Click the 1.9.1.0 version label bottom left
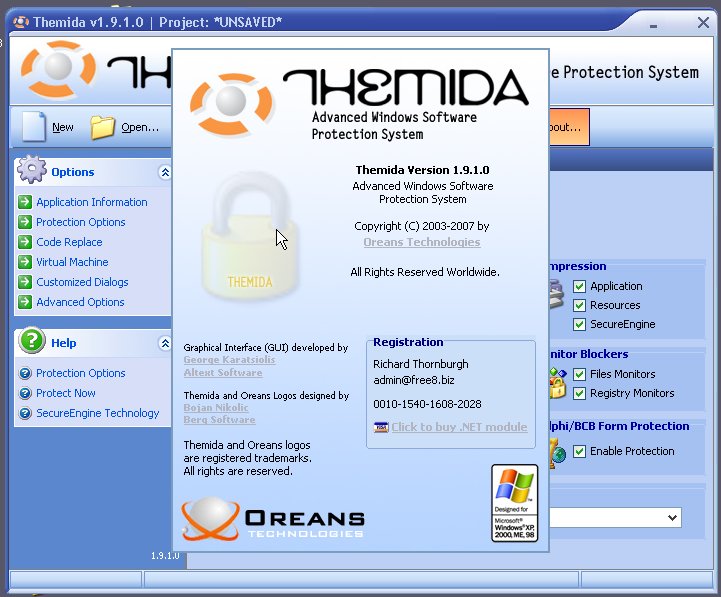721x597 pixels. [165, 556]
